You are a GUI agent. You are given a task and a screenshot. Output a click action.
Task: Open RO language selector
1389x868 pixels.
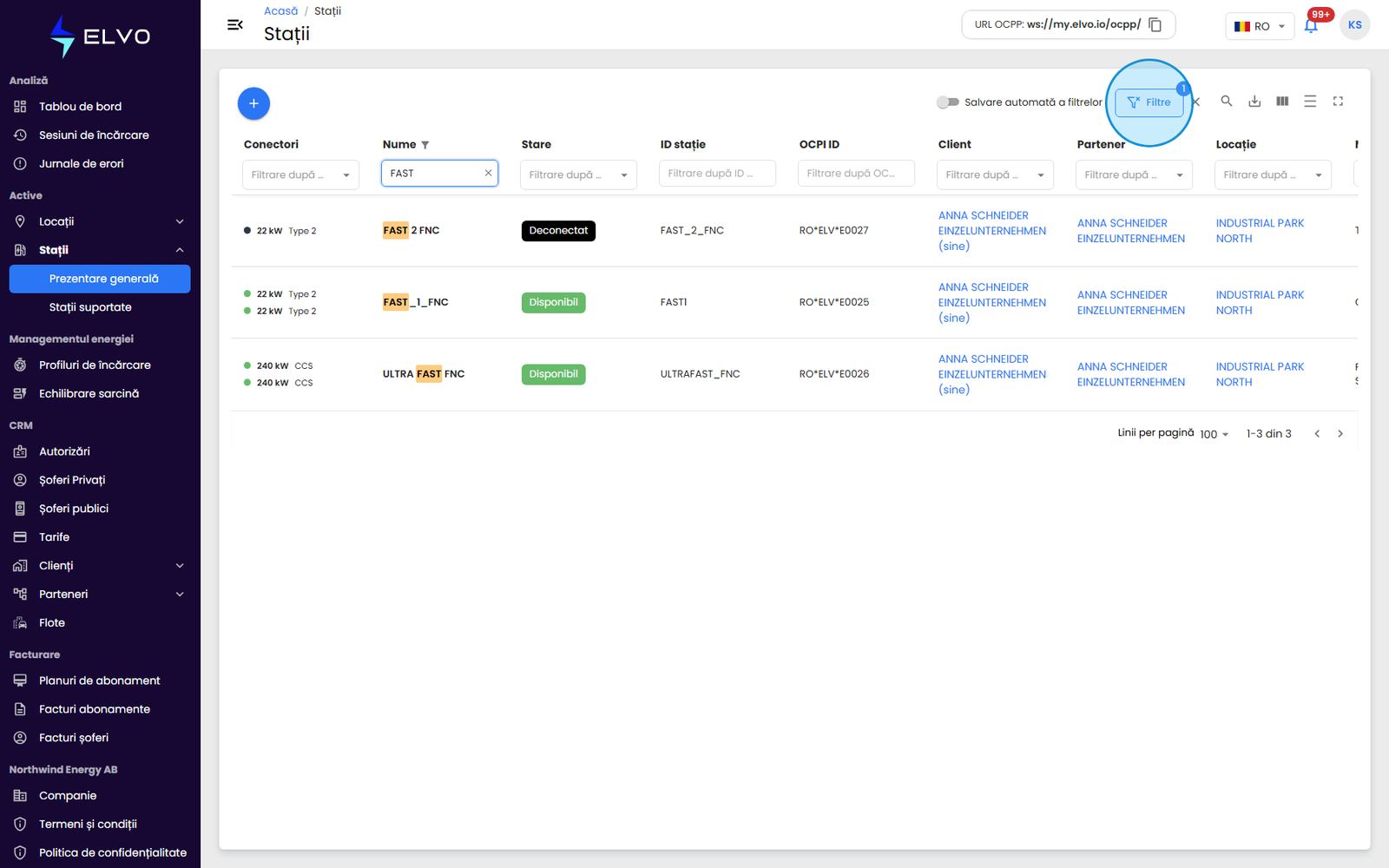coord(1260,26)
